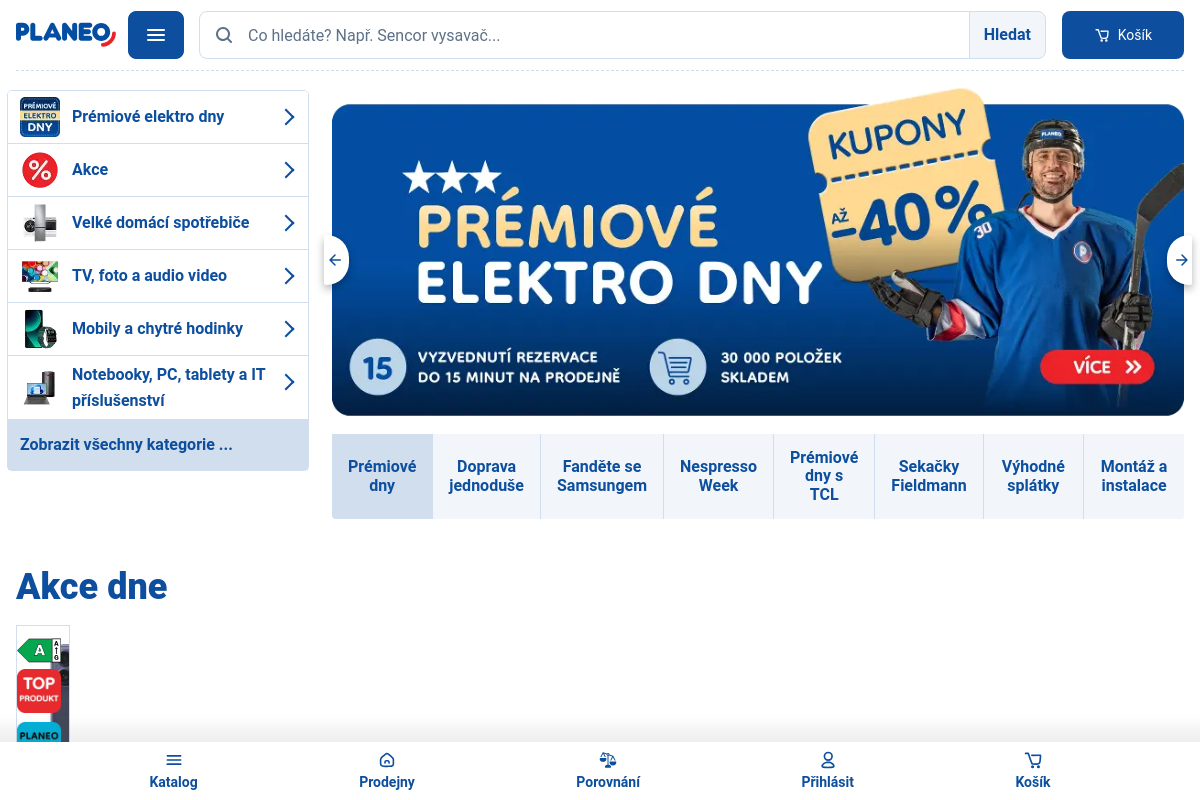The image size is (1200, 800).
Task: Expand Notebooky, PC, tablety a IT chevron
Action: (289, 382)
